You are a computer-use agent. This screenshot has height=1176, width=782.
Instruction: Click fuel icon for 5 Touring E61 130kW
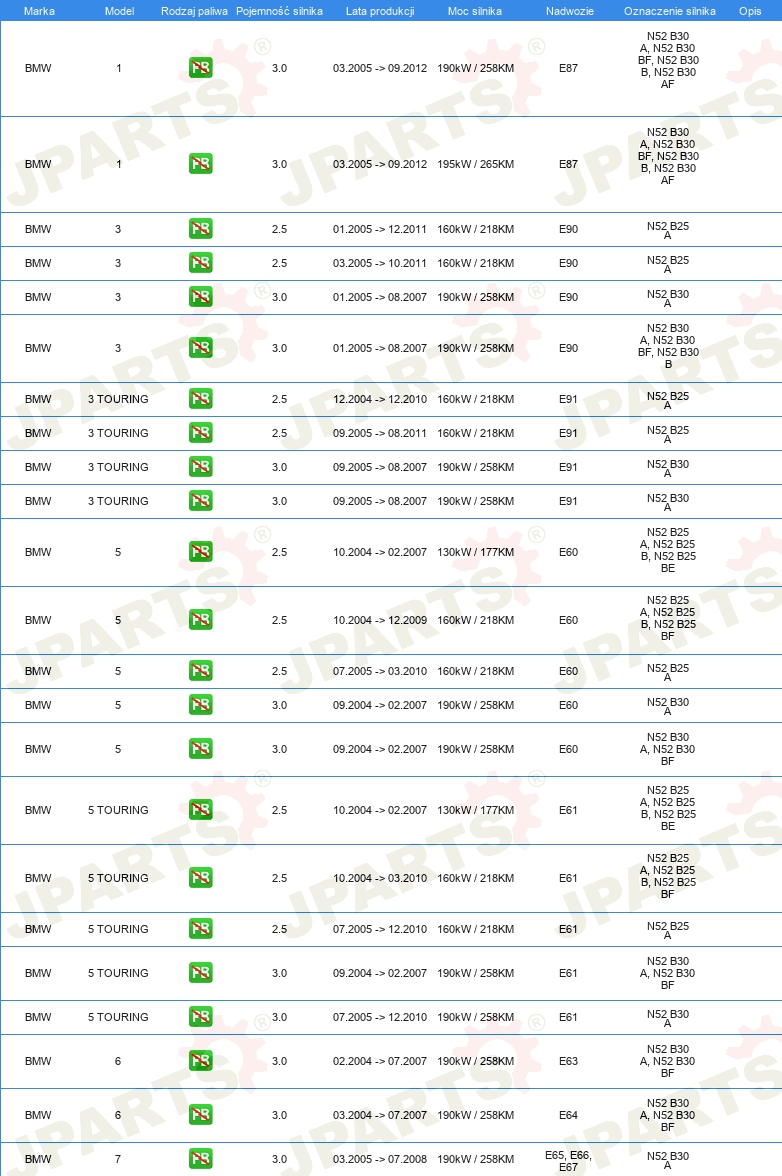point(200,809)
